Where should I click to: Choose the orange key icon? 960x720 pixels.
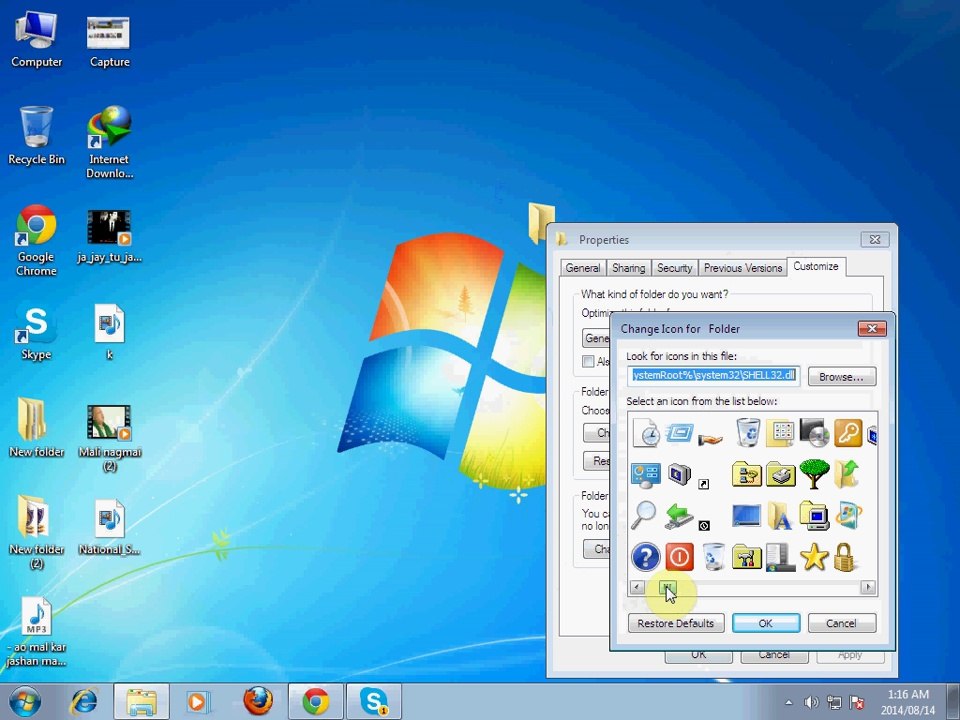849,433
